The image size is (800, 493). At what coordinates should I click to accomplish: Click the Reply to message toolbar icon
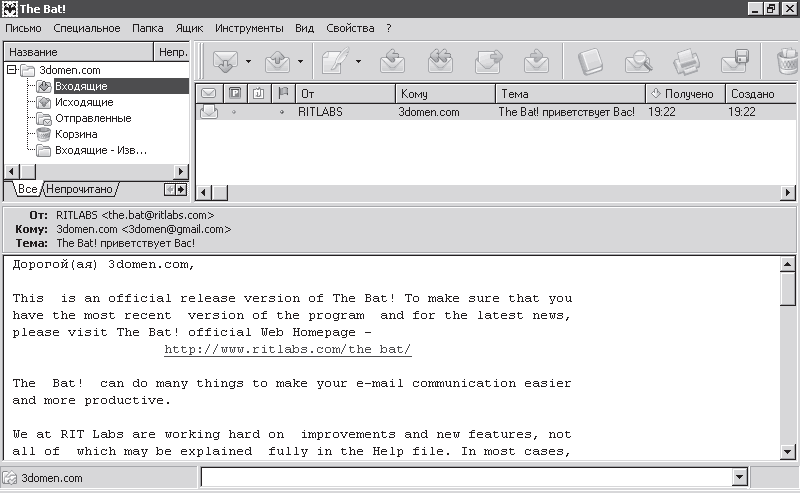[x=392, y=62]
